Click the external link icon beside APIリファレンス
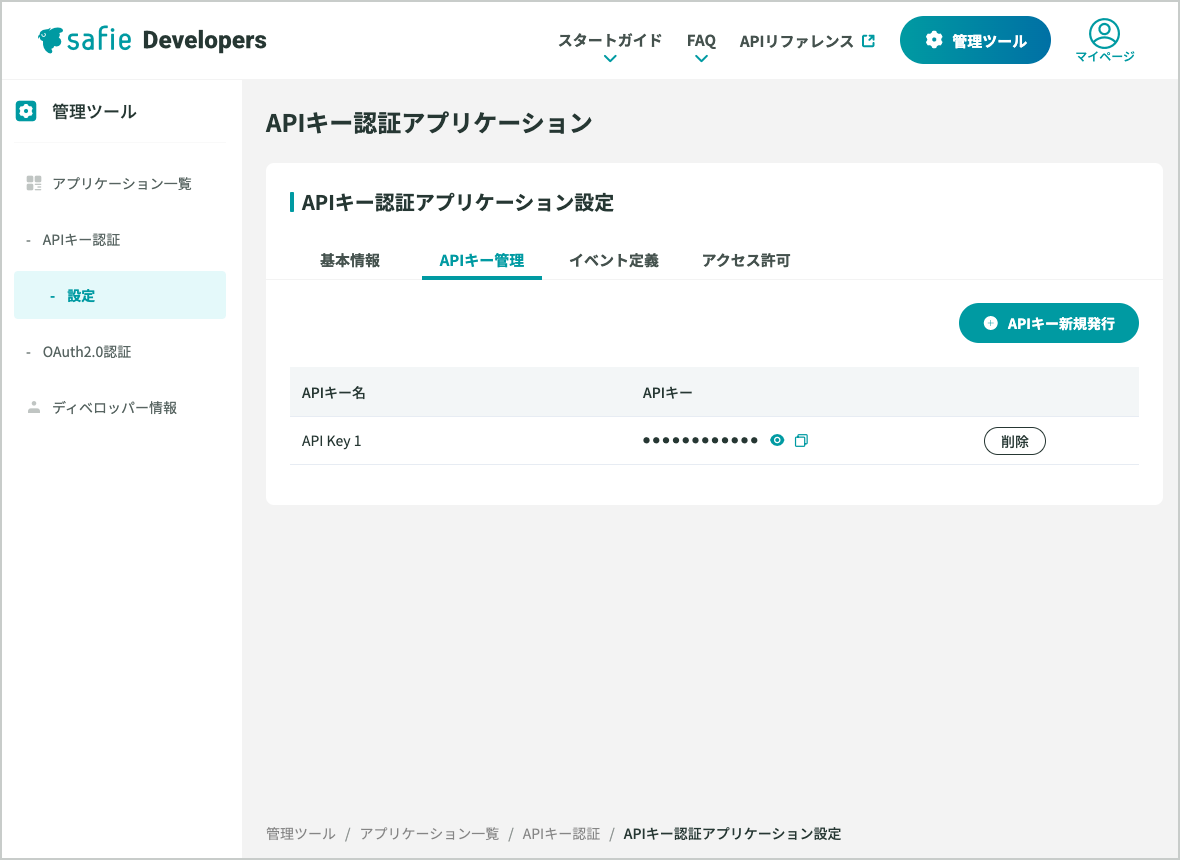This screenshot has height=860, width=1180. (x=868, y=41)
